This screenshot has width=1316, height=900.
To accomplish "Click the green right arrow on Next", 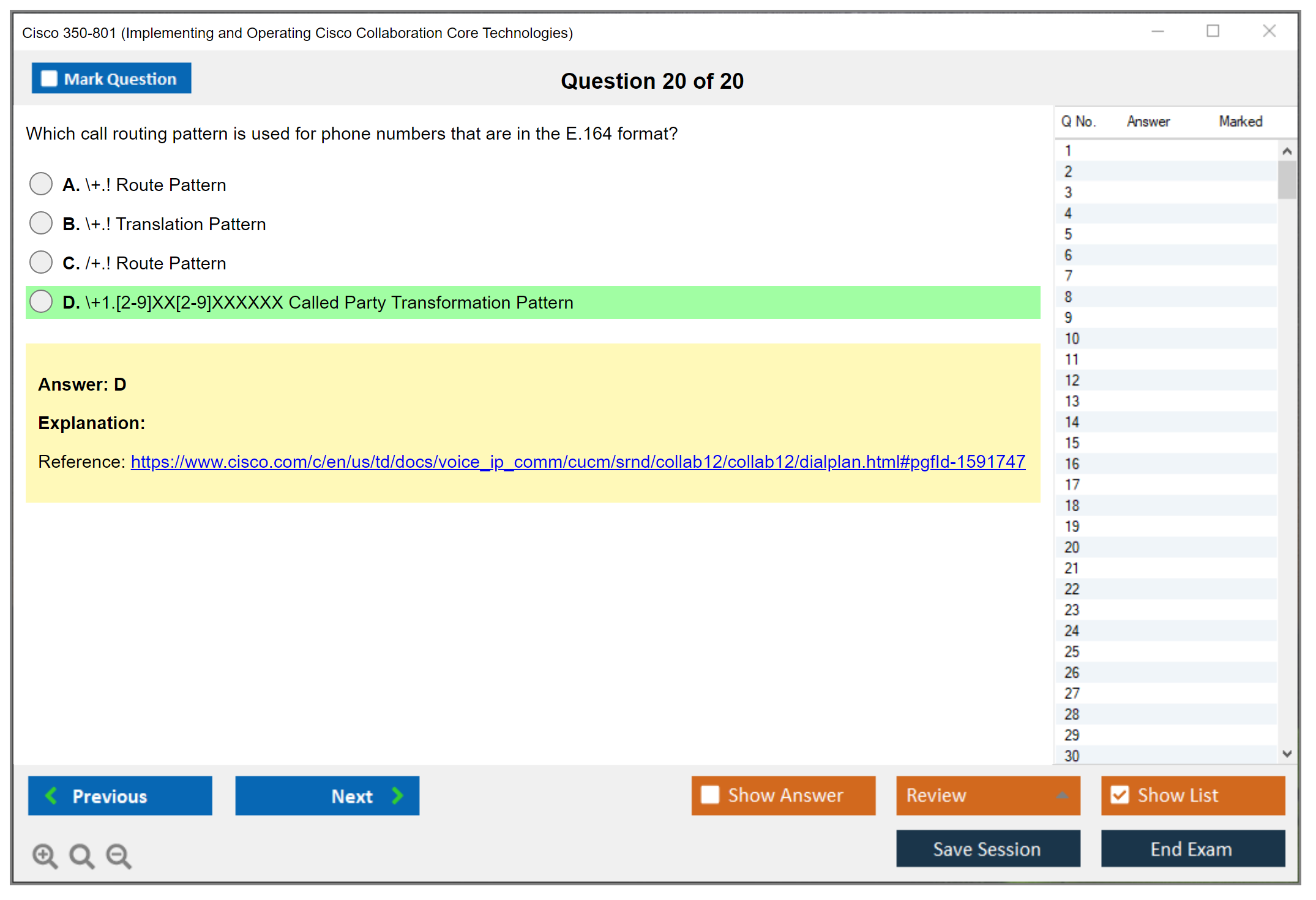I will (398, 795).
